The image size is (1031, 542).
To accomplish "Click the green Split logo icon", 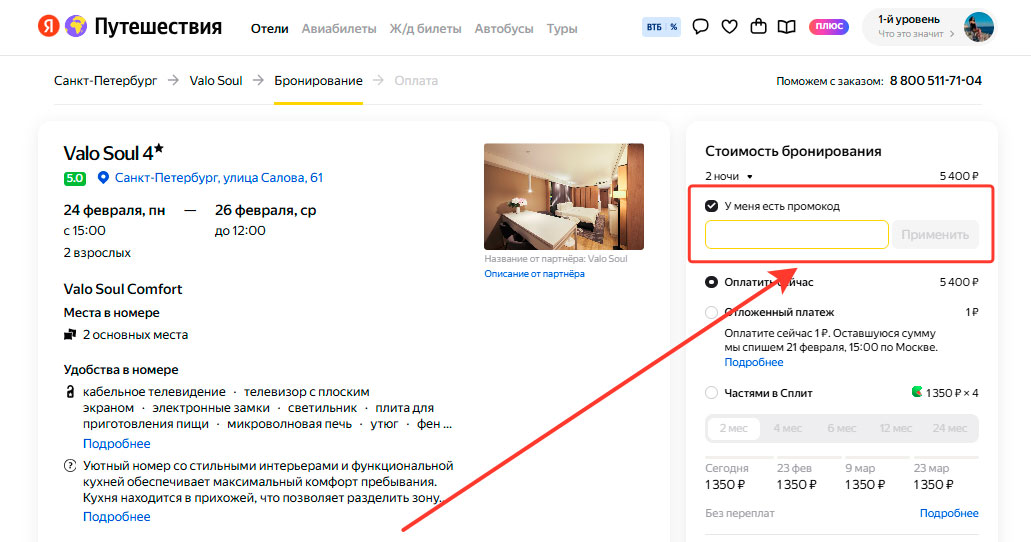I will 917,392.
